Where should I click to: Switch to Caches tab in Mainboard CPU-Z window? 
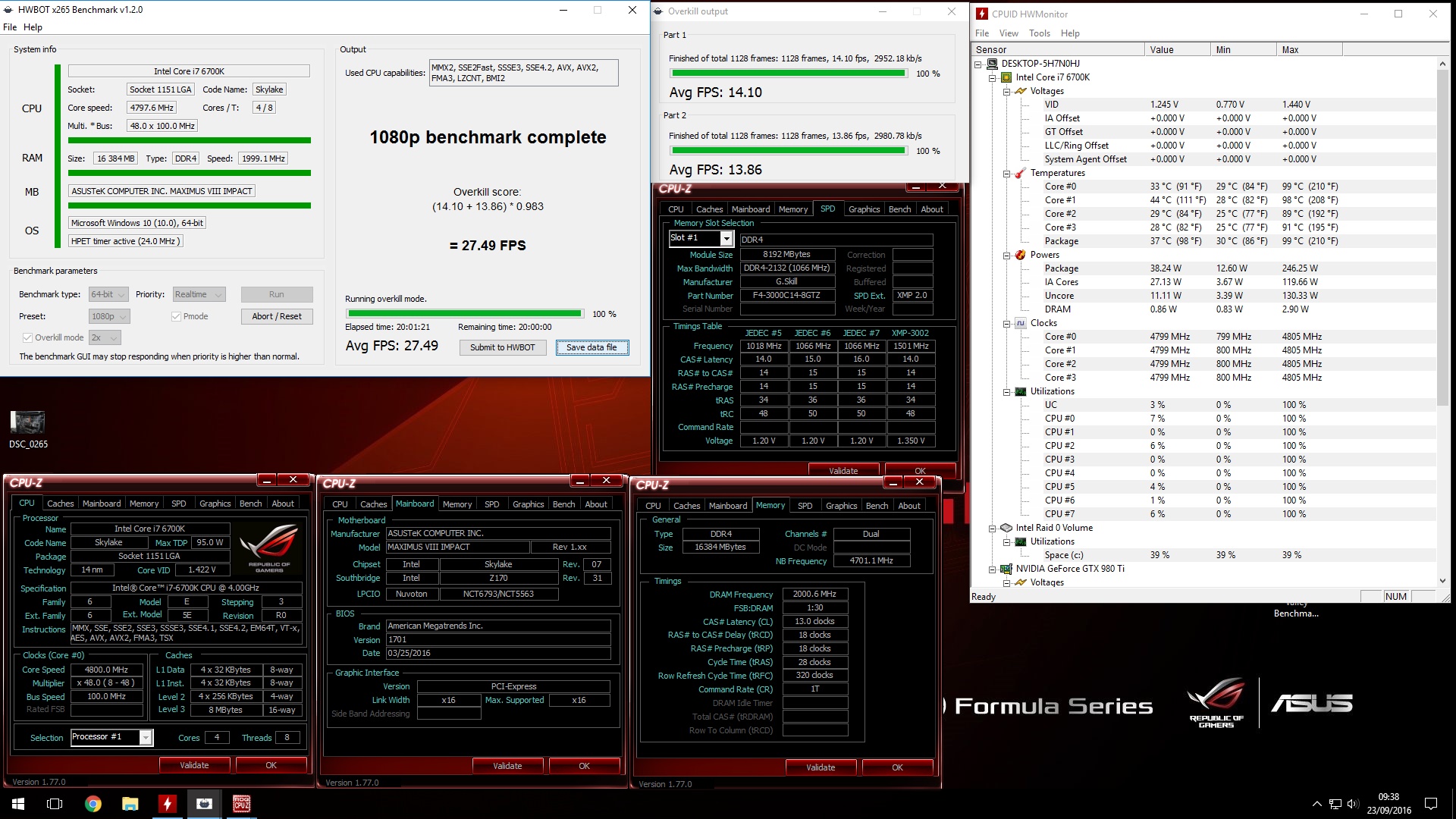(373, 504)
